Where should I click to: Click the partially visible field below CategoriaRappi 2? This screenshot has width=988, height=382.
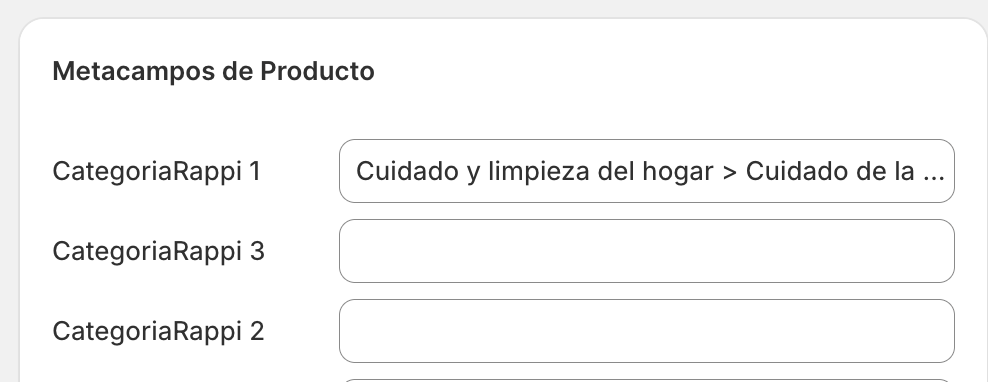(646, 381)
